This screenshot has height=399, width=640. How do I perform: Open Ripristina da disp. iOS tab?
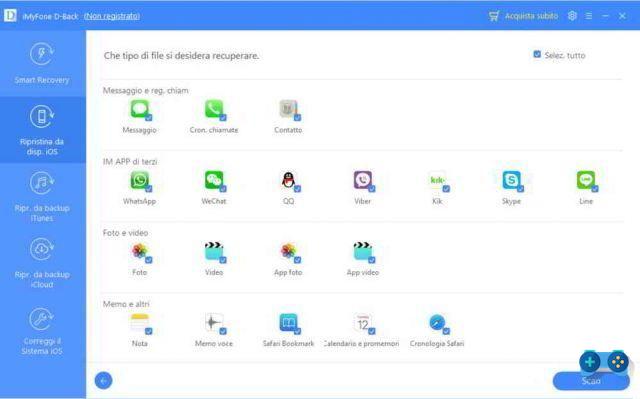click(x=42, y=130)
